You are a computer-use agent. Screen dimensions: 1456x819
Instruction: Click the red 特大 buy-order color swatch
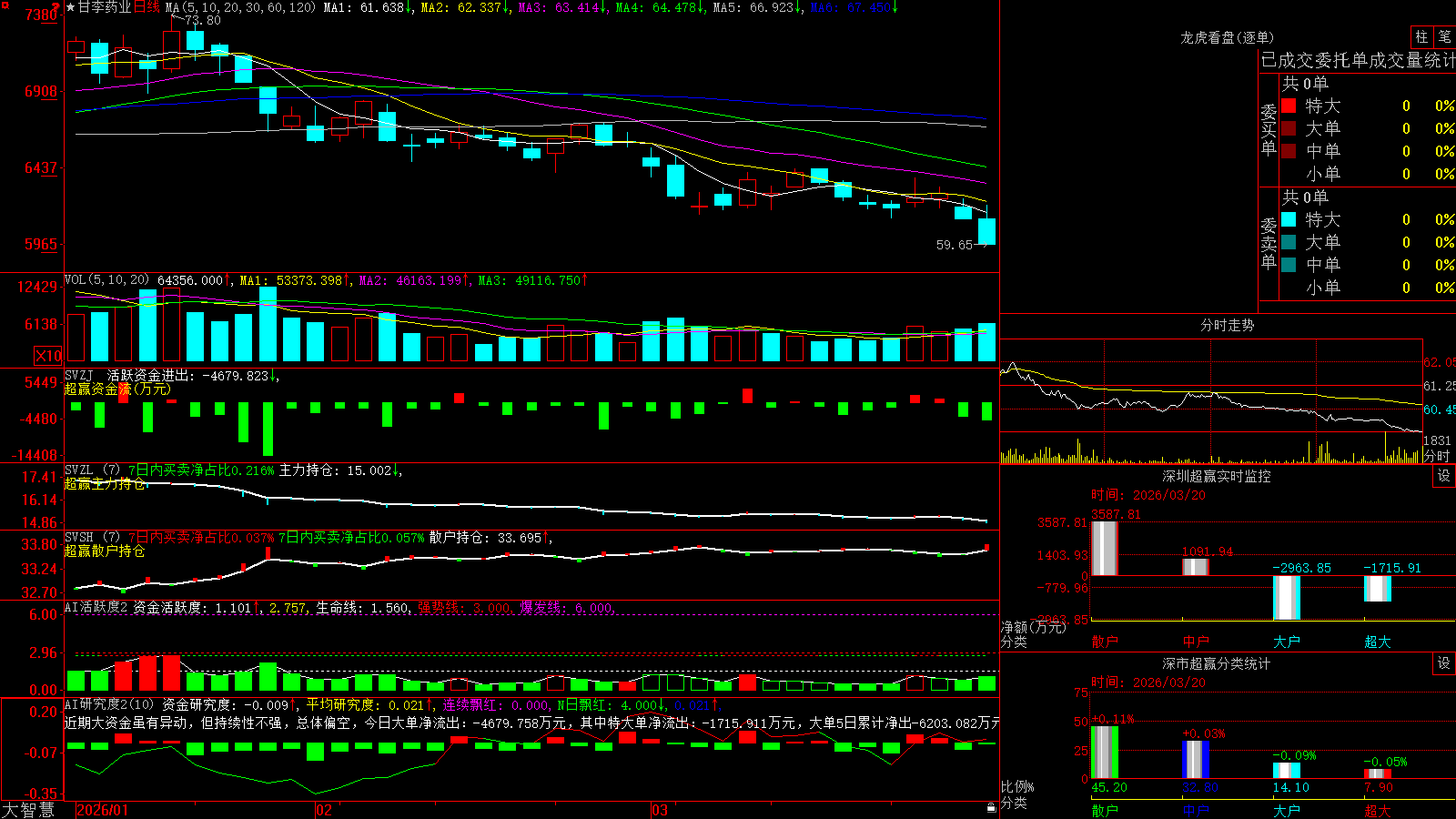[1289, 106]
